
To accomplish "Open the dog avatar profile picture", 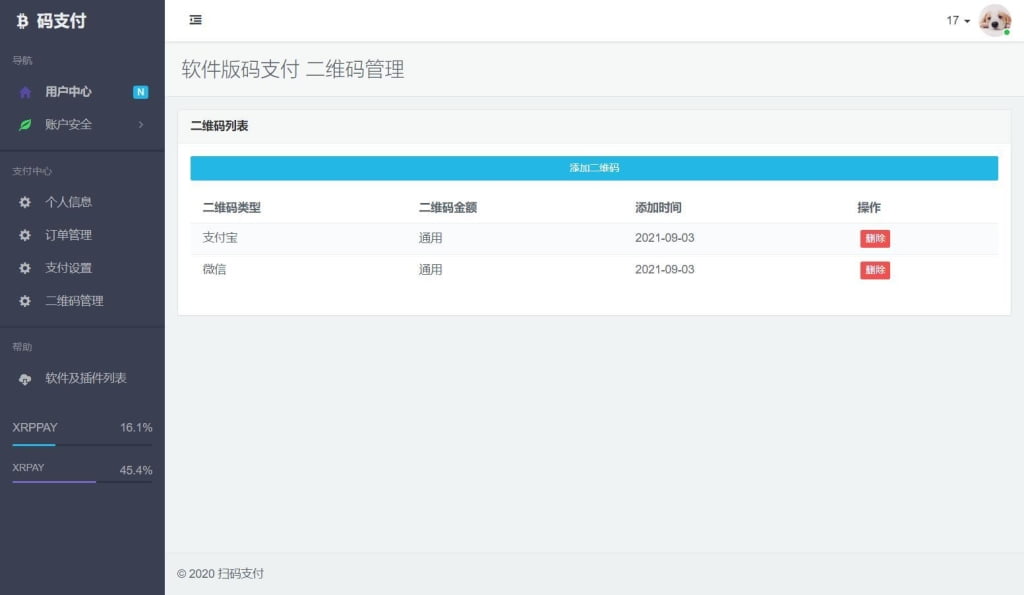I will click(x=995, y=20).
